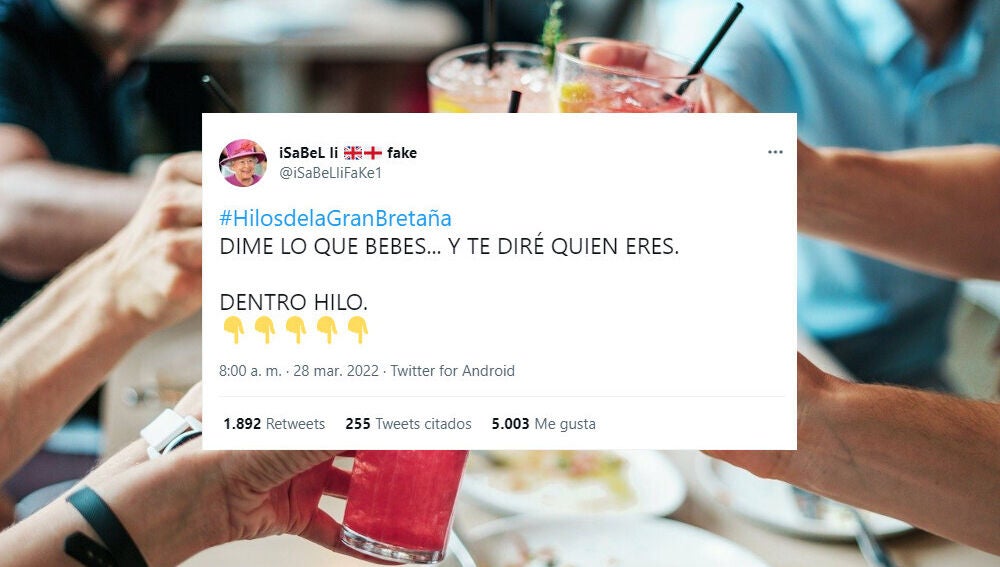This screenshot has height=567, width=1000.
Task: Click the fourth pointing-down hand emoji
Action: click(x=327, y=330)
